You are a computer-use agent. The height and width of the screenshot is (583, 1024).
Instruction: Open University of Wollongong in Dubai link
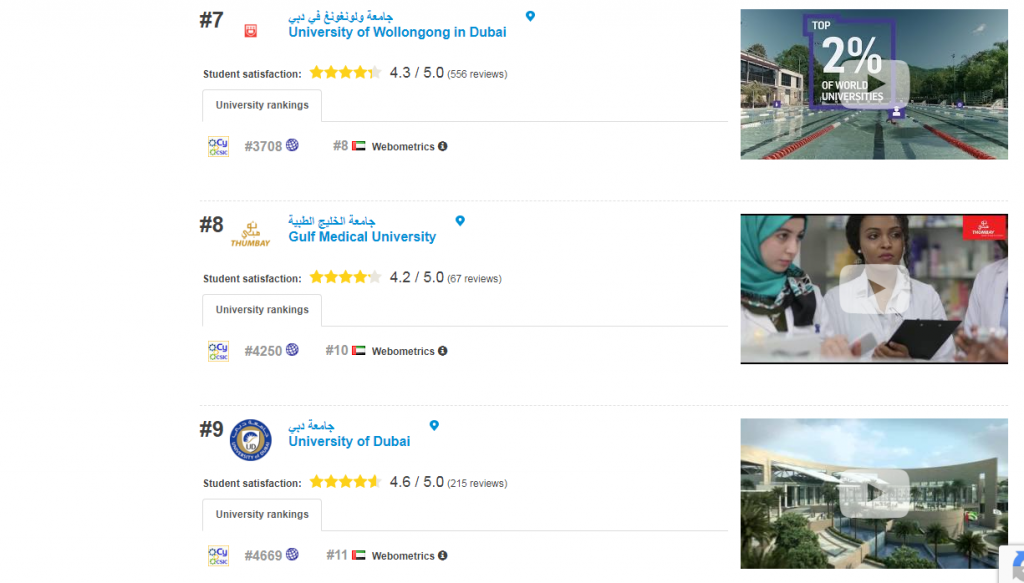click(x=397, y=32)
